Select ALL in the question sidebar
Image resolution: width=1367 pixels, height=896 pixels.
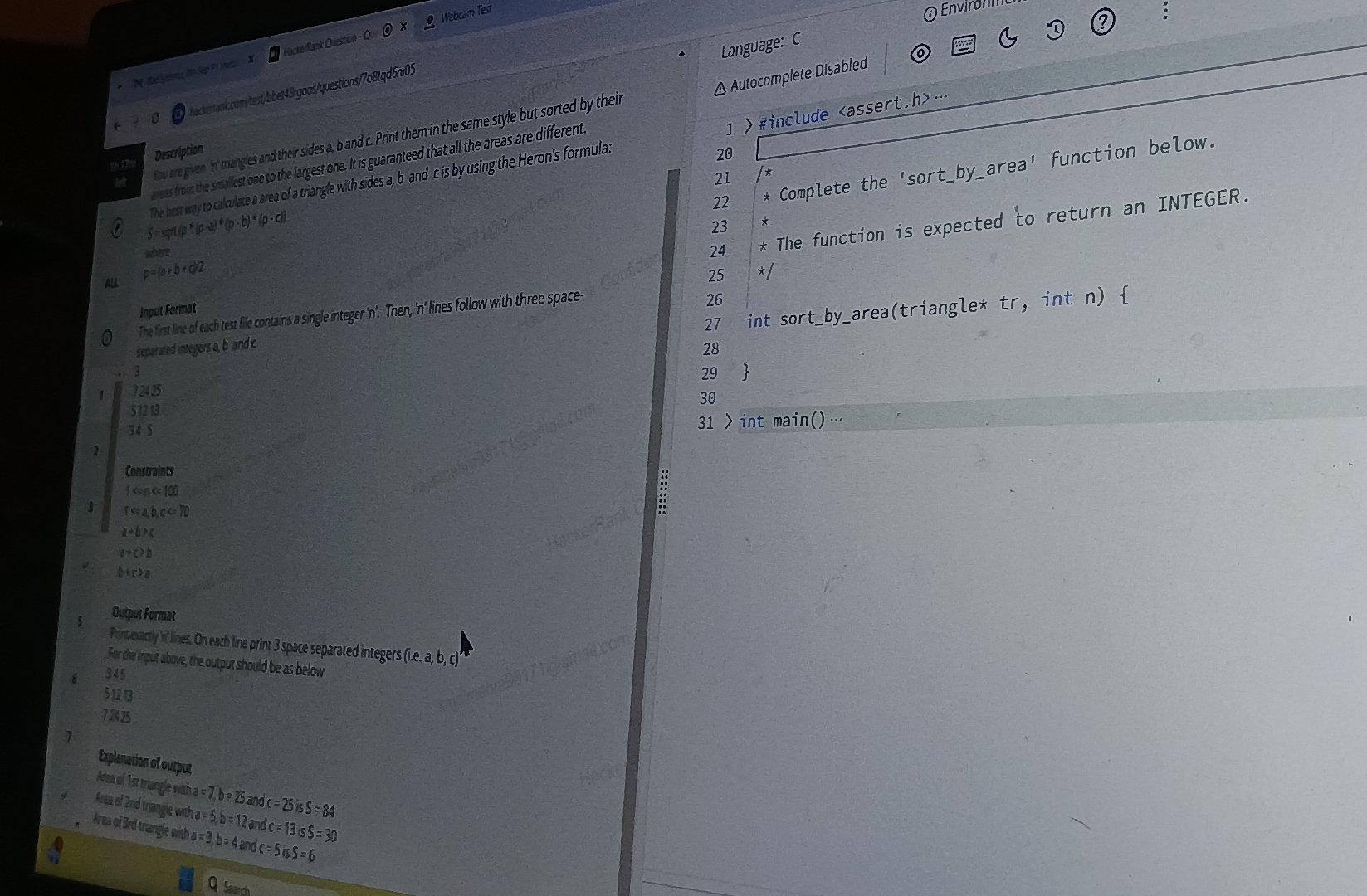111,282
